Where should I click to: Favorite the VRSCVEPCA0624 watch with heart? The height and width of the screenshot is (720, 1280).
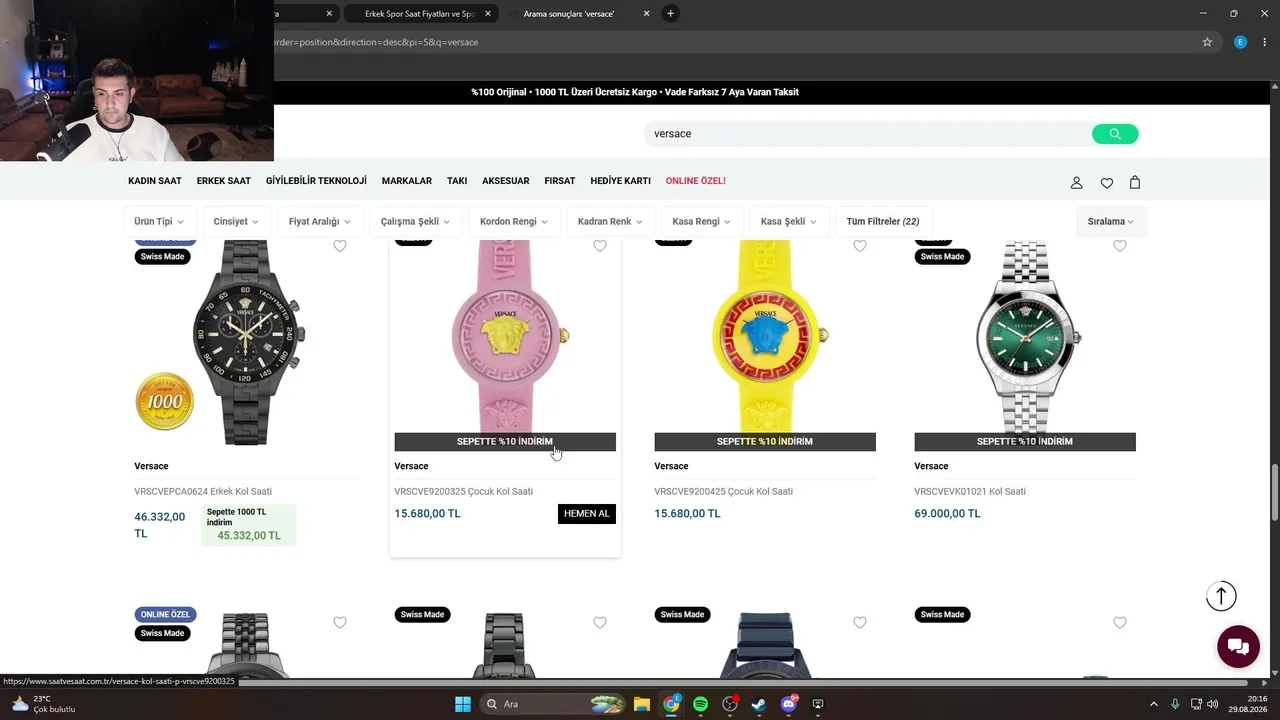[x=340, y=246]
